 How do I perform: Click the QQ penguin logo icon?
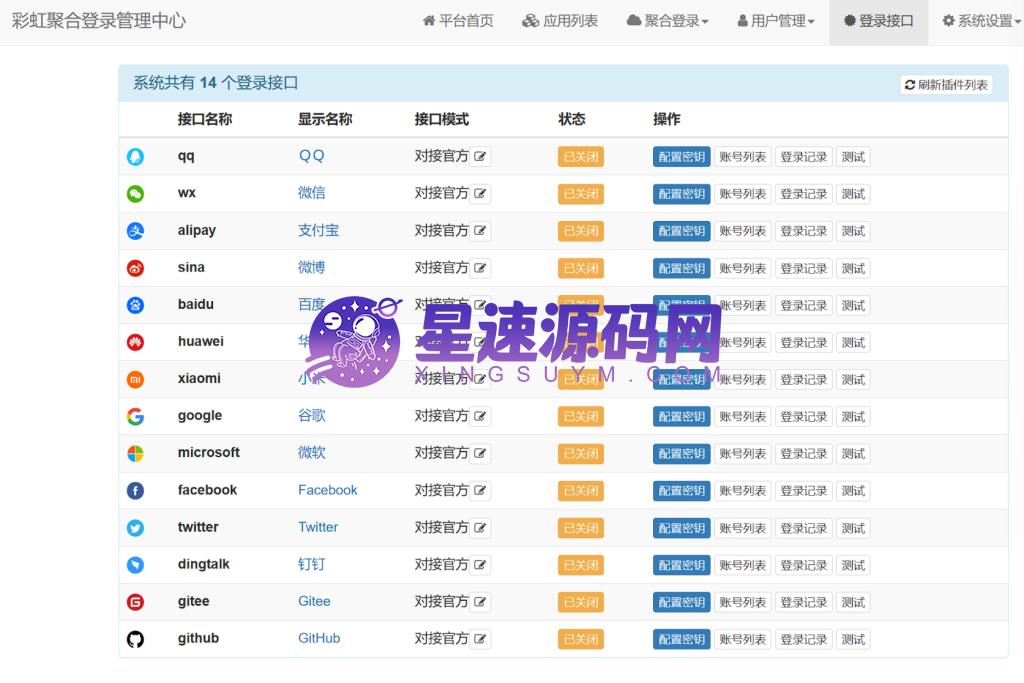coord(135,157)
